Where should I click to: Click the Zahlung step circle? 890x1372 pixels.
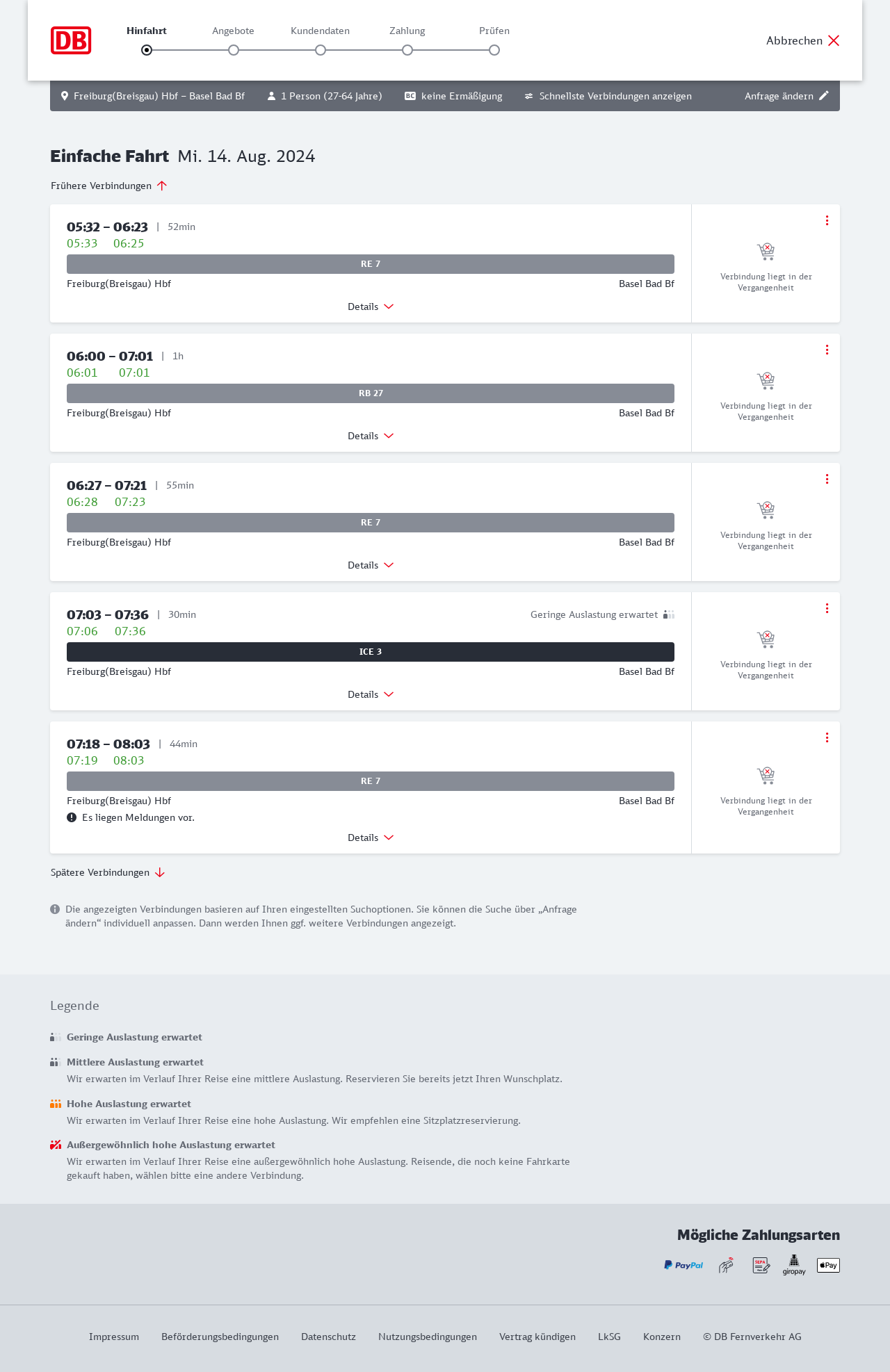(407, 50)
